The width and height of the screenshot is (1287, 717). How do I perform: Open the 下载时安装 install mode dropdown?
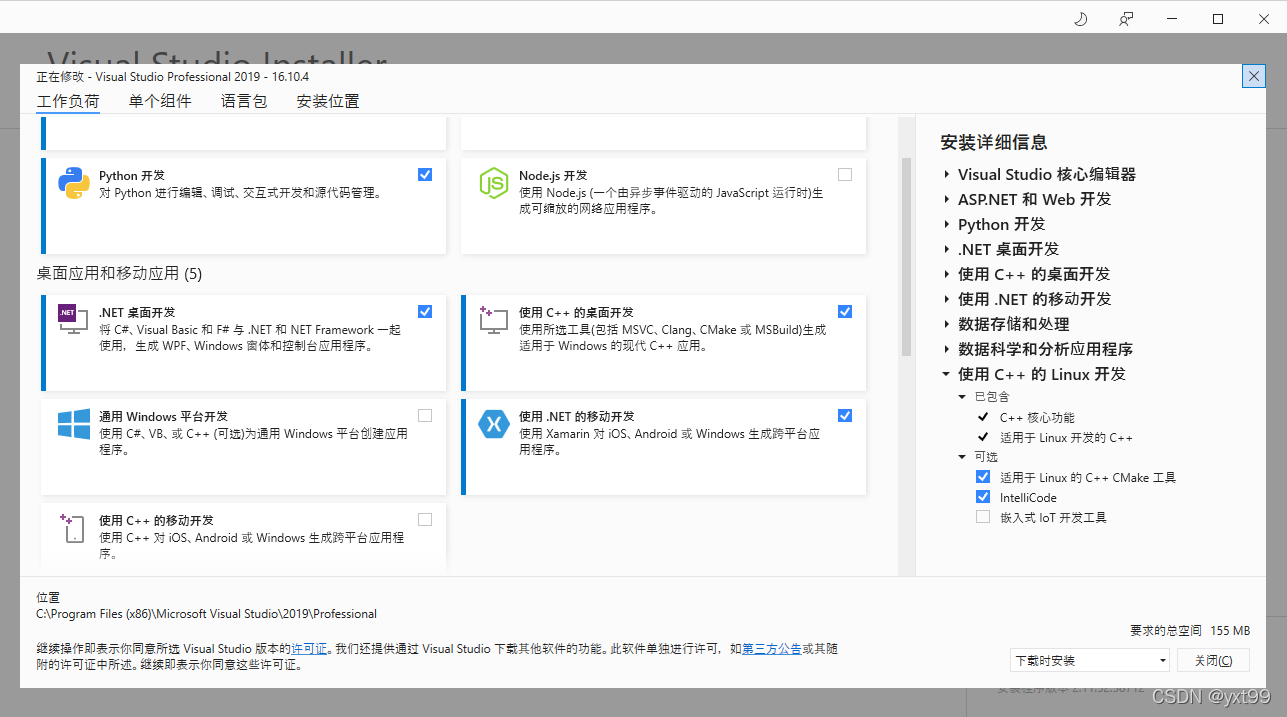coord(1089,660)
